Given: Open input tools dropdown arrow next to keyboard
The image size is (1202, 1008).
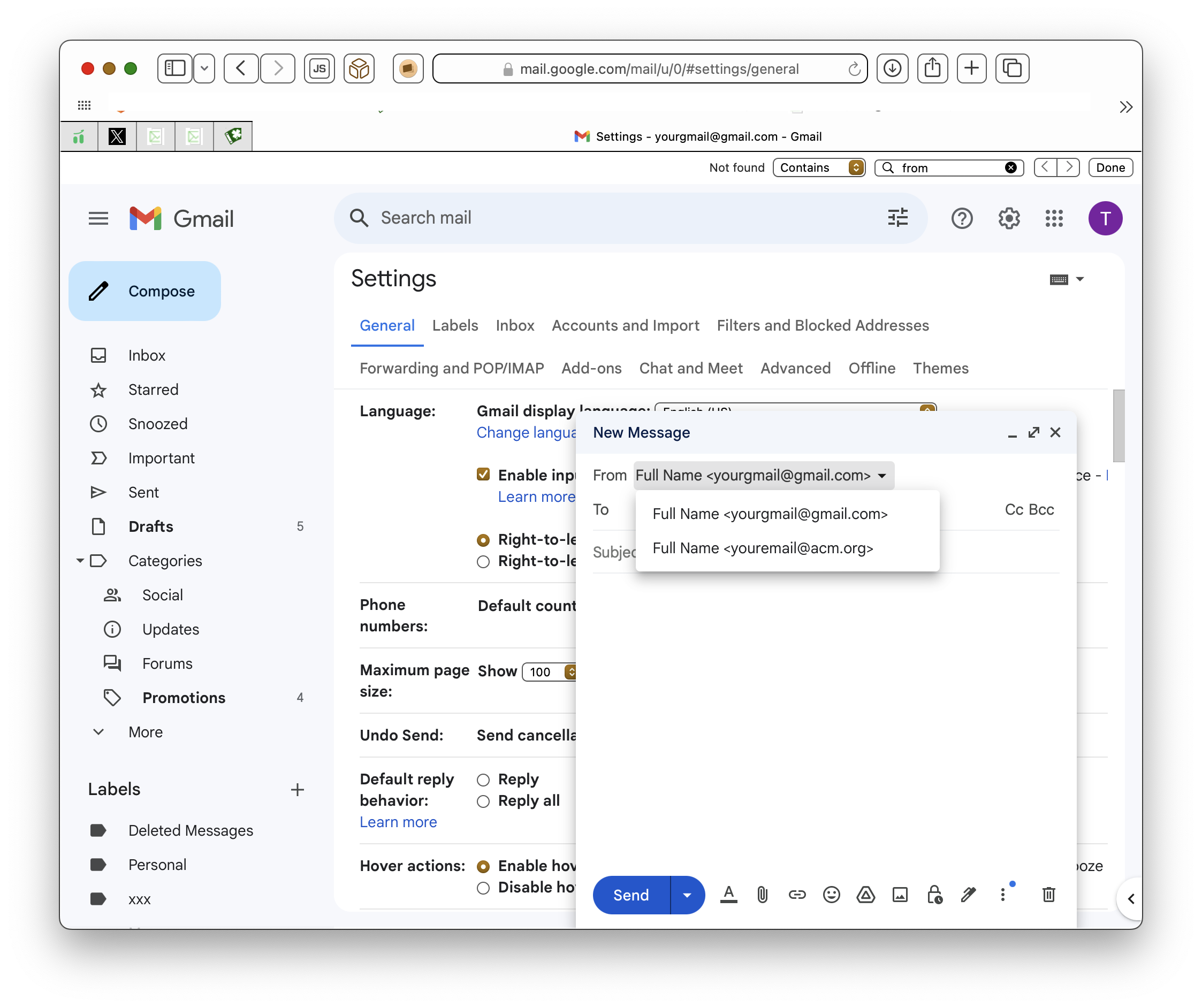Looking at the screenshot, I should 1079,280.
